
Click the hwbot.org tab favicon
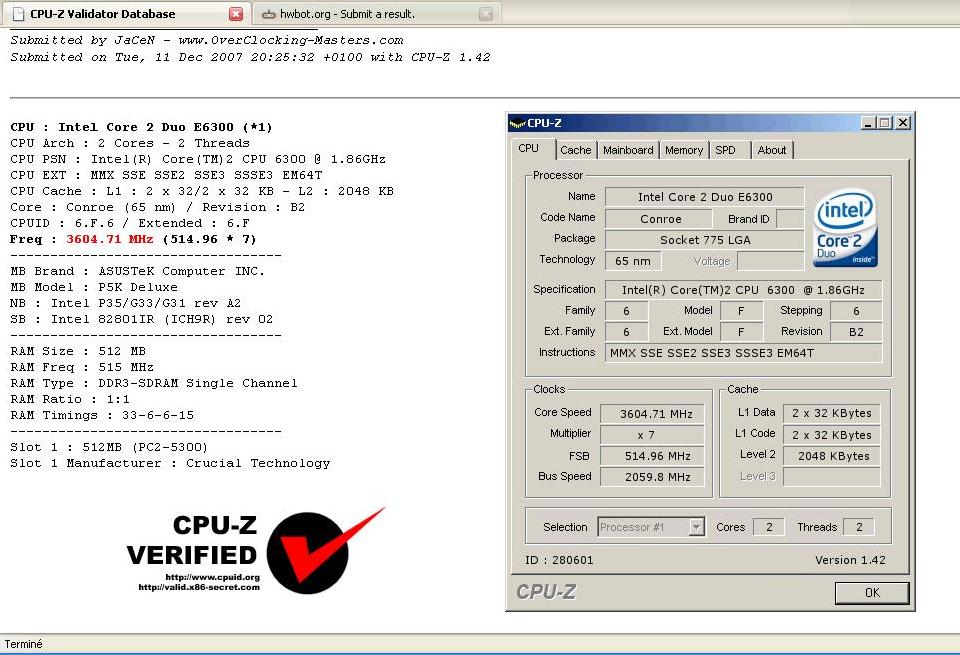pos(268,14)
